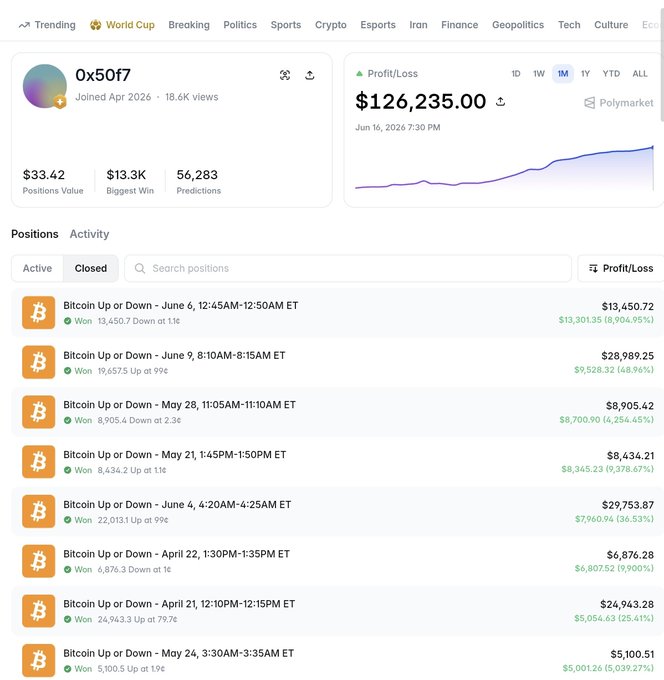Image resolution: width=664 pixels, height=680 pixels.
Task: Click Bitcoin icon for April 22 market
Action: click(x=39, y=561)
